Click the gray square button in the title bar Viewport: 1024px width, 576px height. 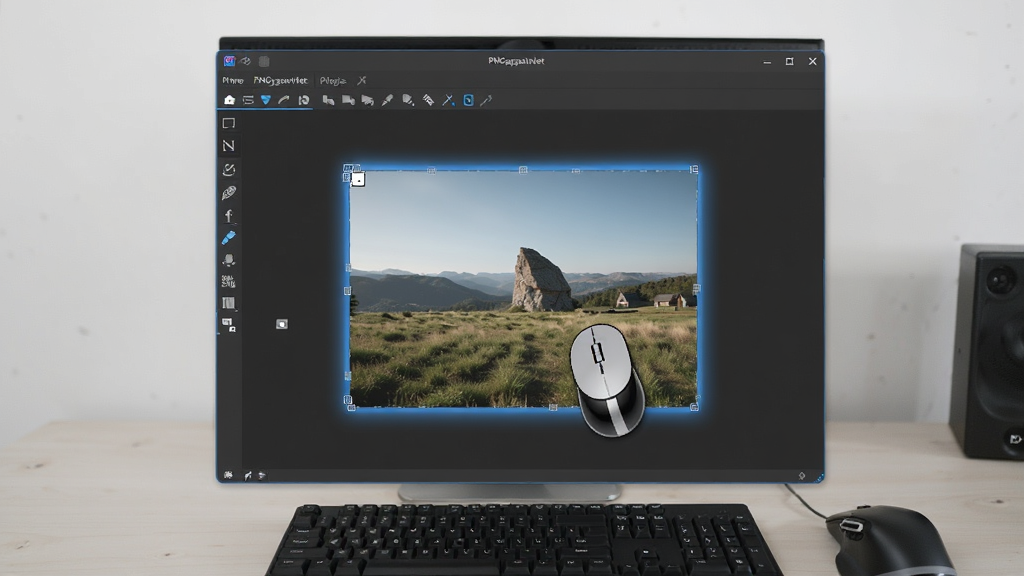264,61
